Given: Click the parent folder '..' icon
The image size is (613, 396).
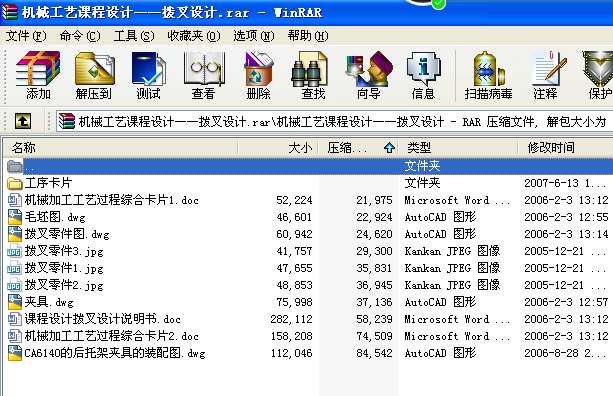Looking at the screenshot, I should point(14,167).
